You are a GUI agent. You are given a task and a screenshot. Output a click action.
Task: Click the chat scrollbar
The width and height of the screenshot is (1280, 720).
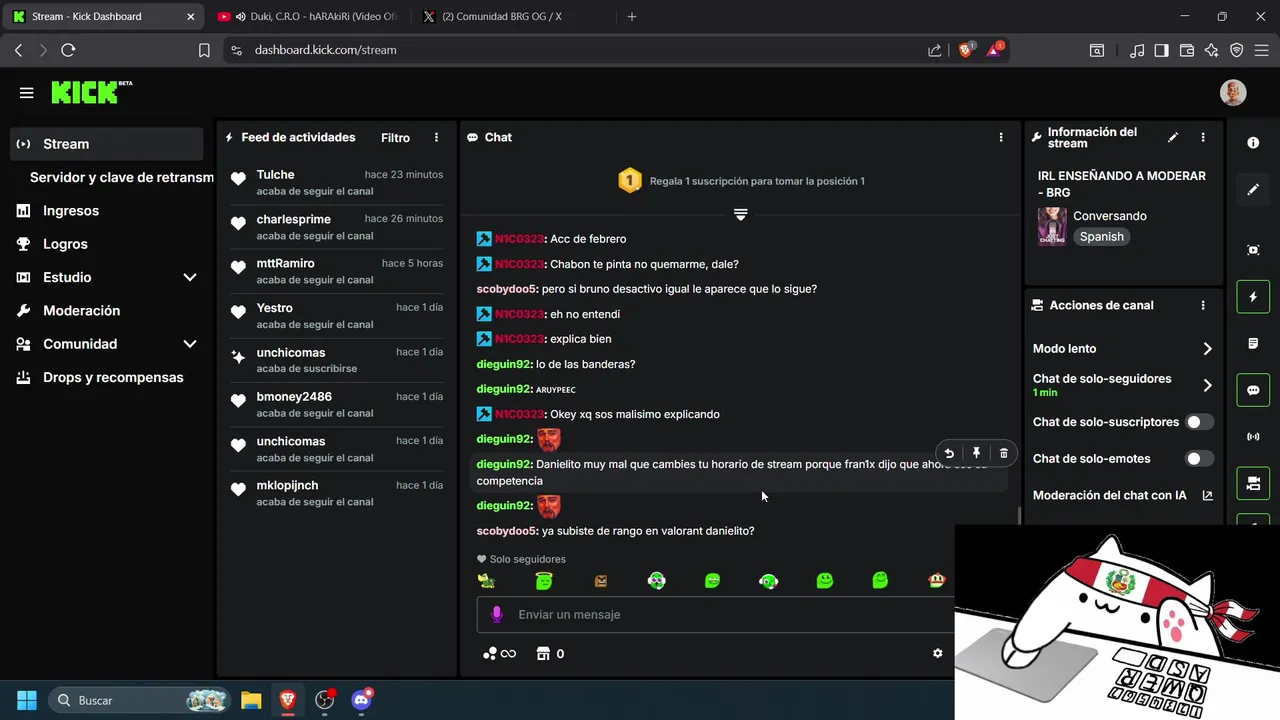pos(1018,515)
